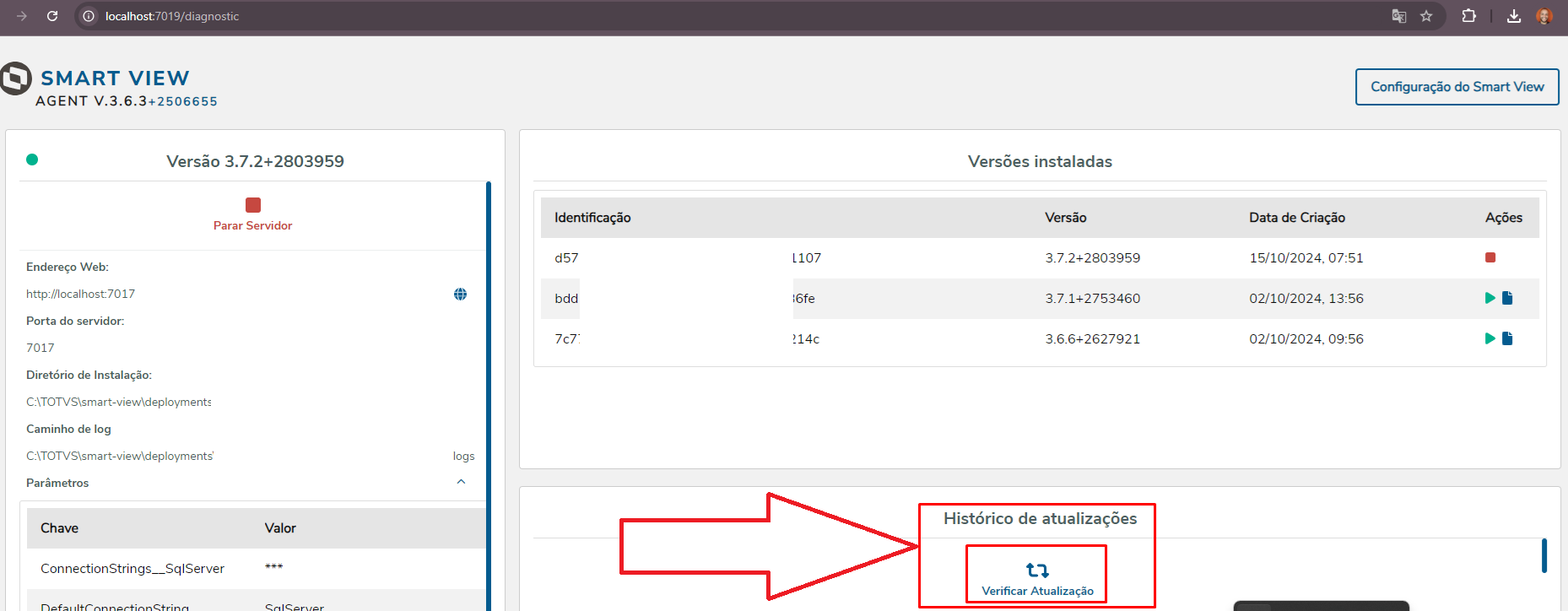Click the left panel vertical scrollbar
The image size is (1568, 611).
tap(489, 395)
